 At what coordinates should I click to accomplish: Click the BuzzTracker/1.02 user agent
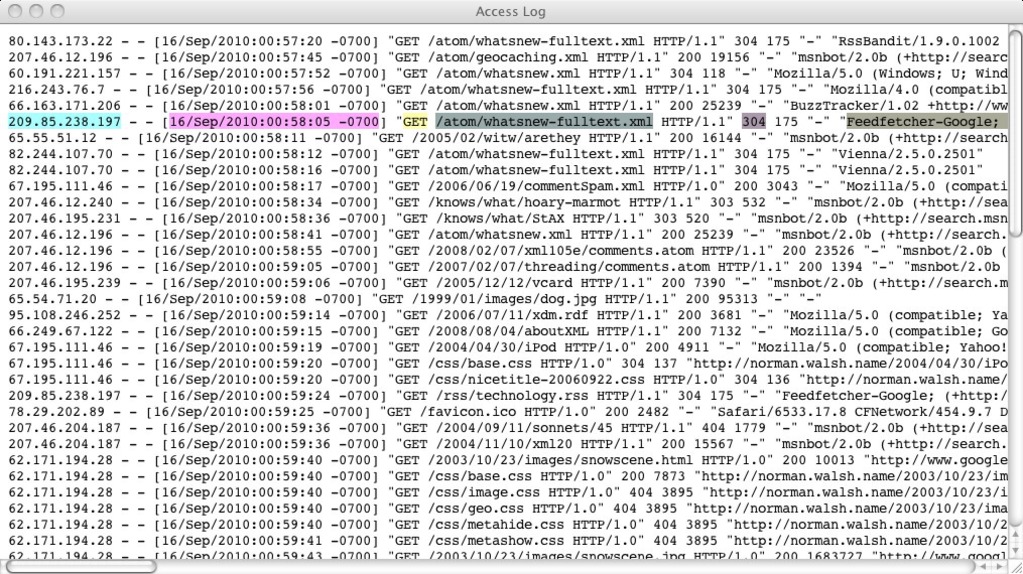click(x=853, y=106)
